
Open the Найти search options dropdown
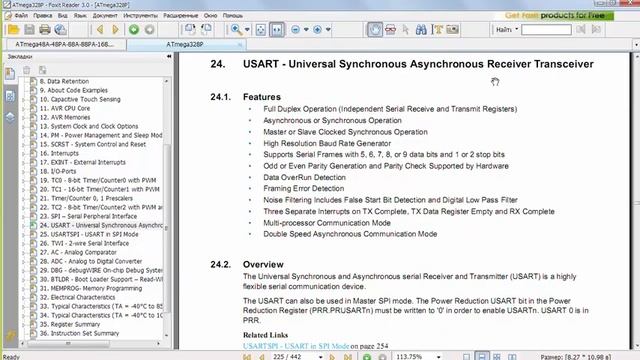point(516,29)
